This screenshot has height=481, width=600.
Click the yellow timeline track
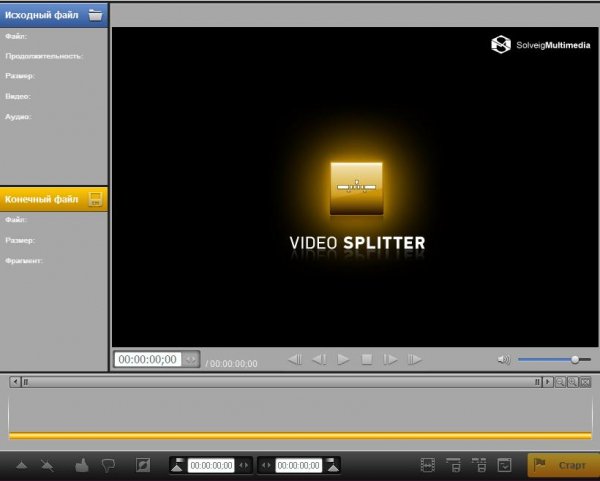[300, 435]
